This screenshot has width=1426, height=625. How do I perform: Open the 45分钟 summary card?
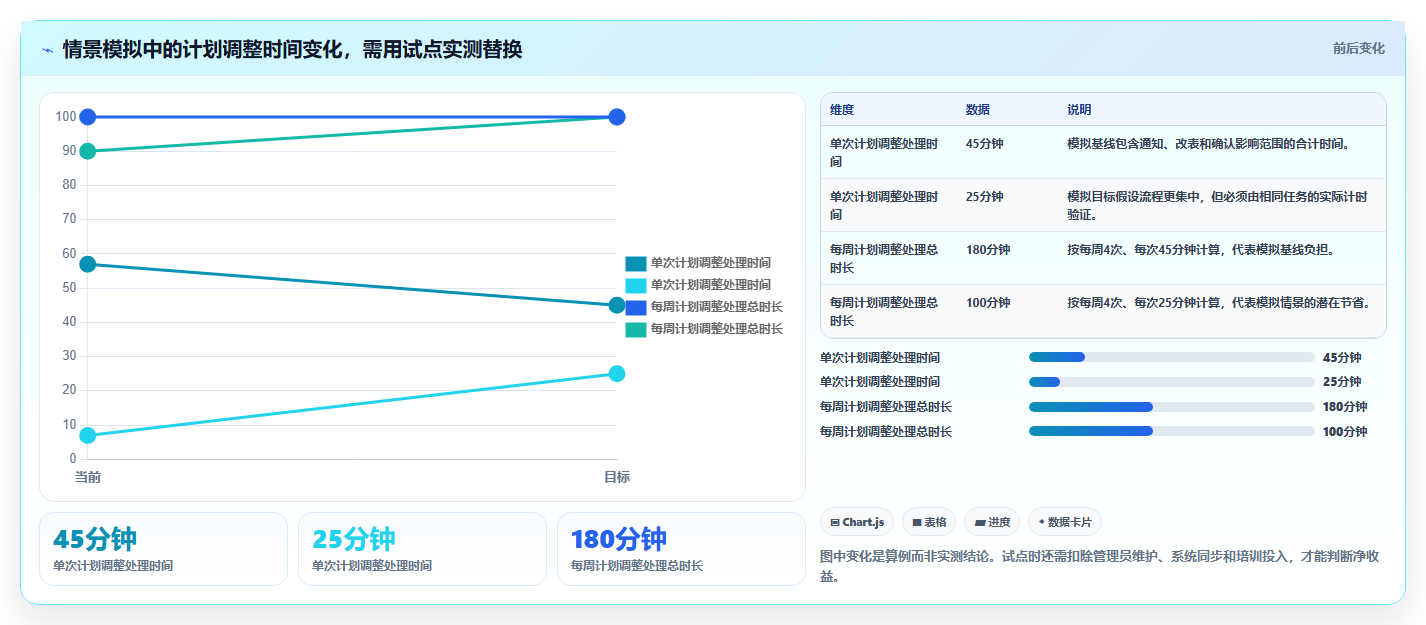(163, 549)
